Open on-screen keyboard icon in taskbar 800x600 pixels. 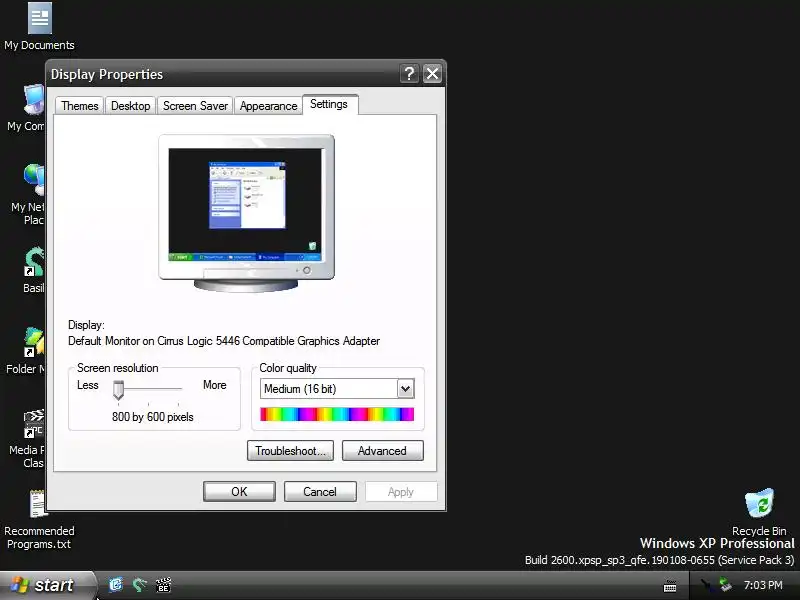point(670,586)
